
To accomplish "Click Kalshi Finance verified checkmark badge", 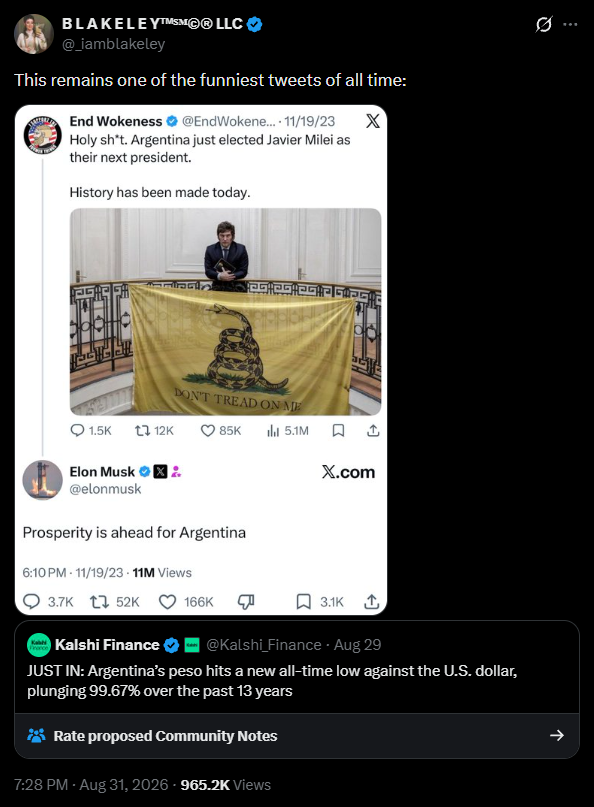I will [171, 645].
